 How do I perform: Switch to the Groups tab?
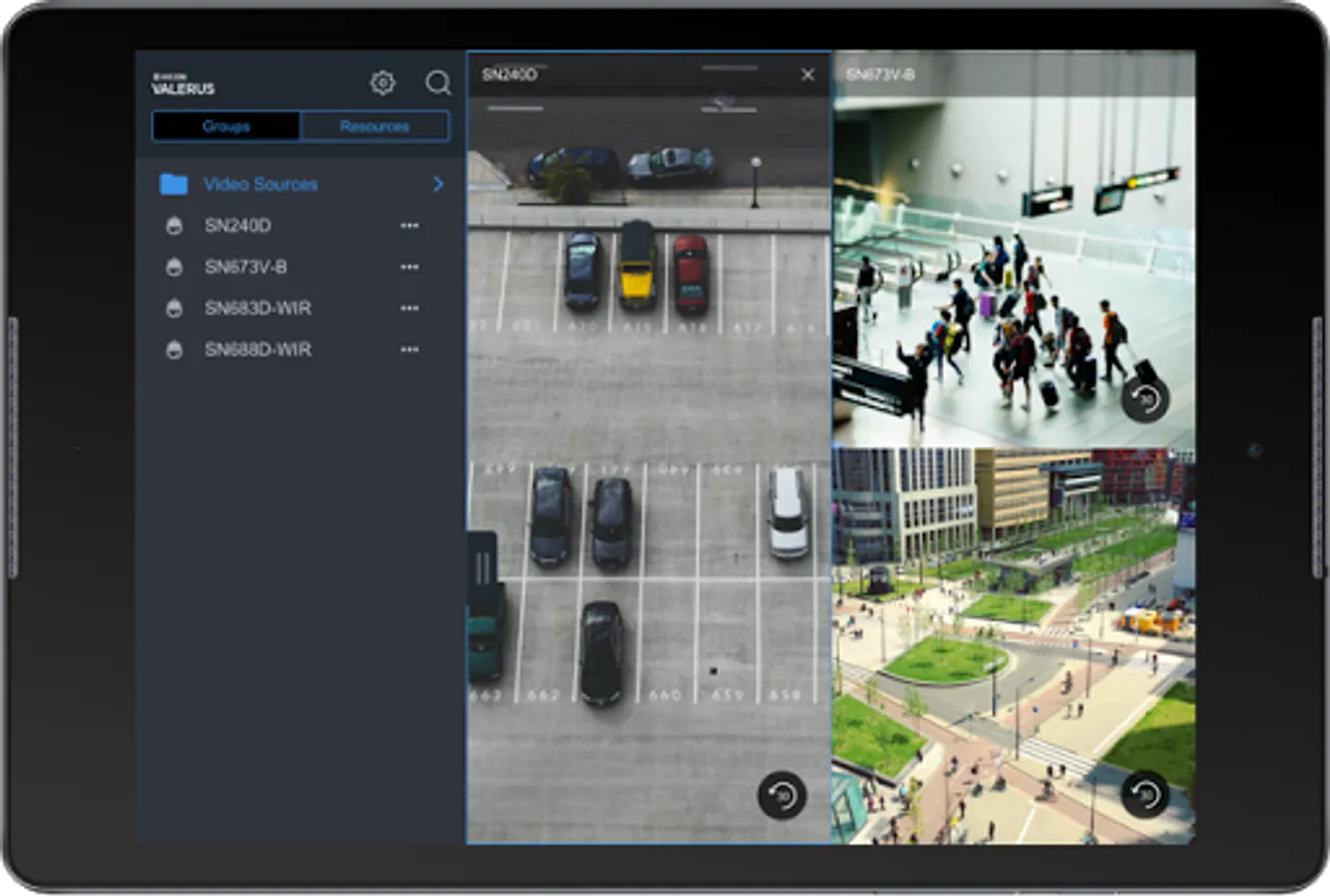pos(226,126)
